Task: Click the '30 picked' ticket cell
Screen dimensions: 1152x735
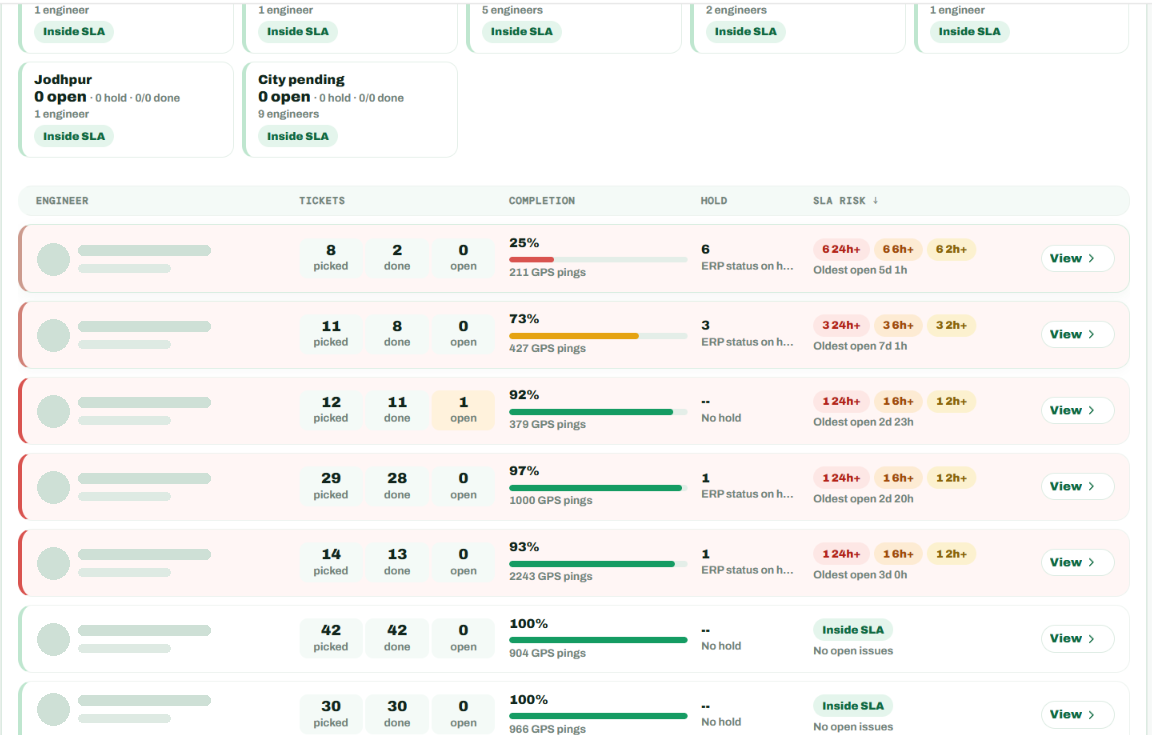Action: pos(331,714)
